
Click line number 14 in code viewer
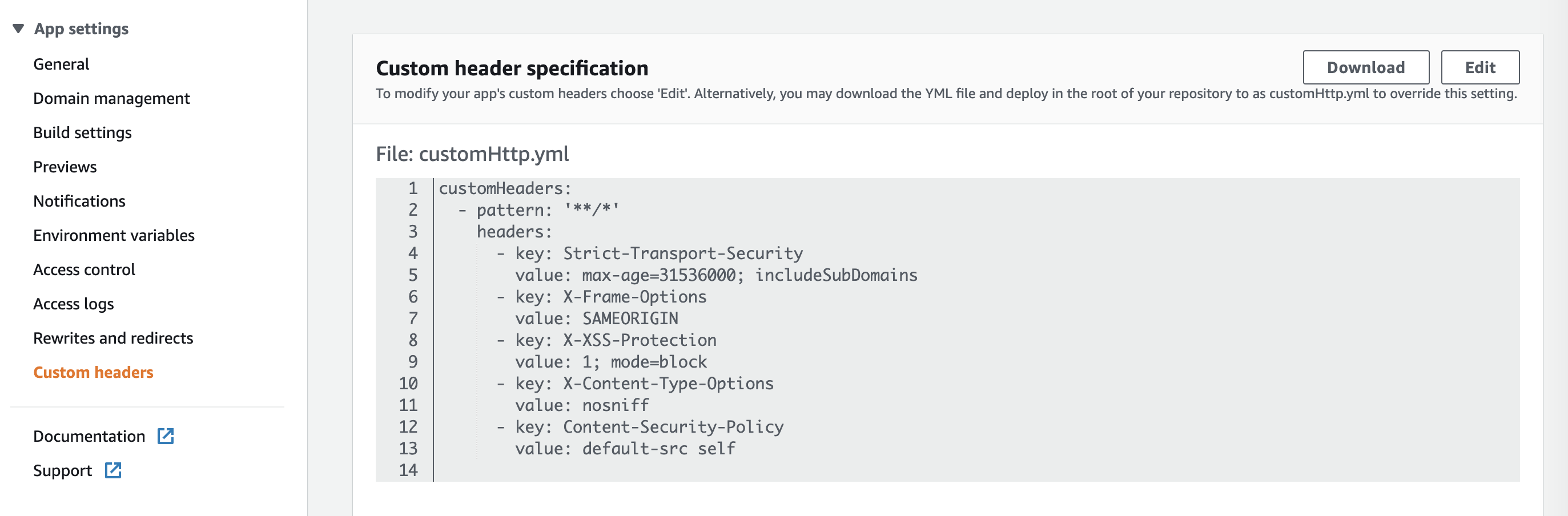[408, 470]
